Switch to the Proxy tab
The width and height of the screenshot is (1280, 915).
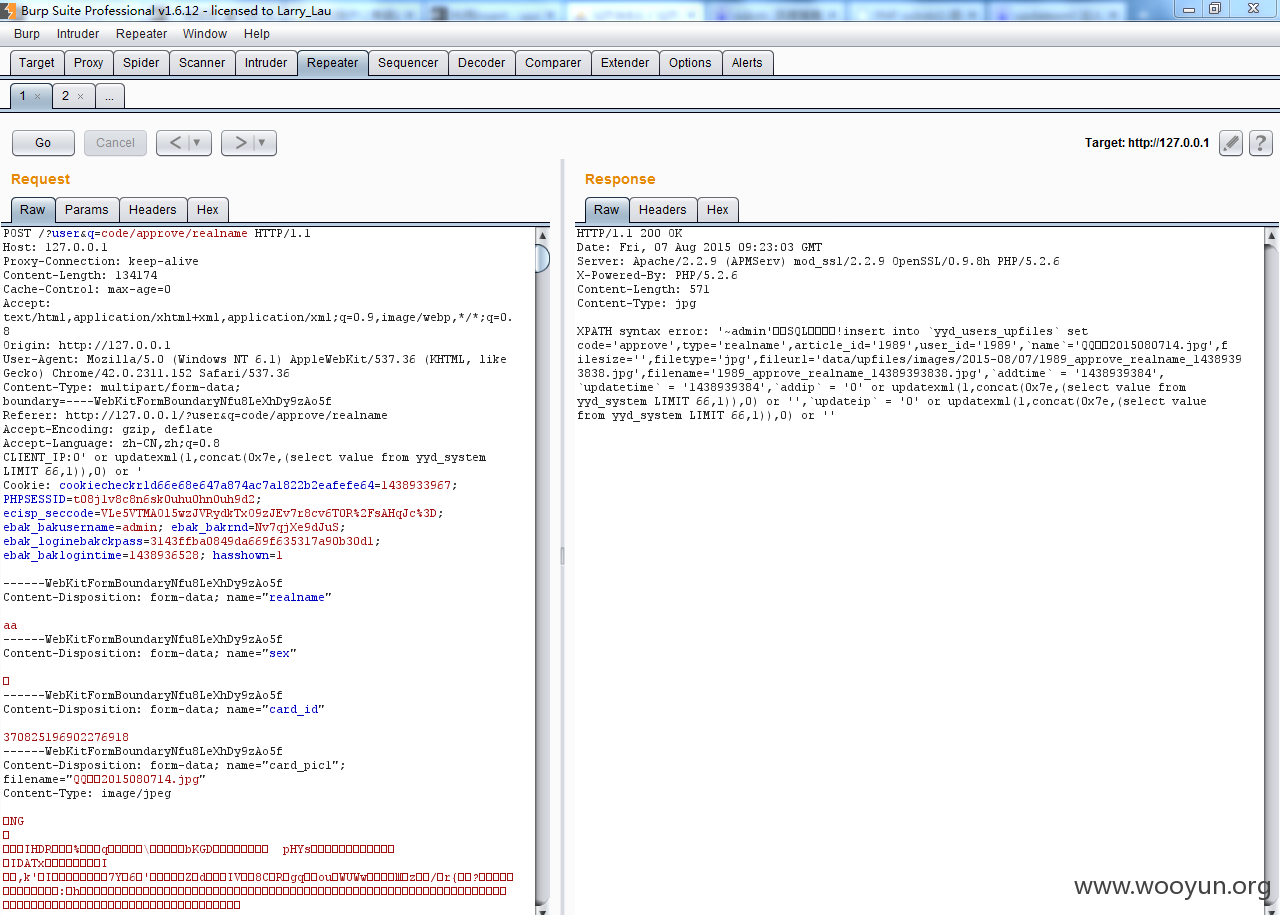point(89,63)
